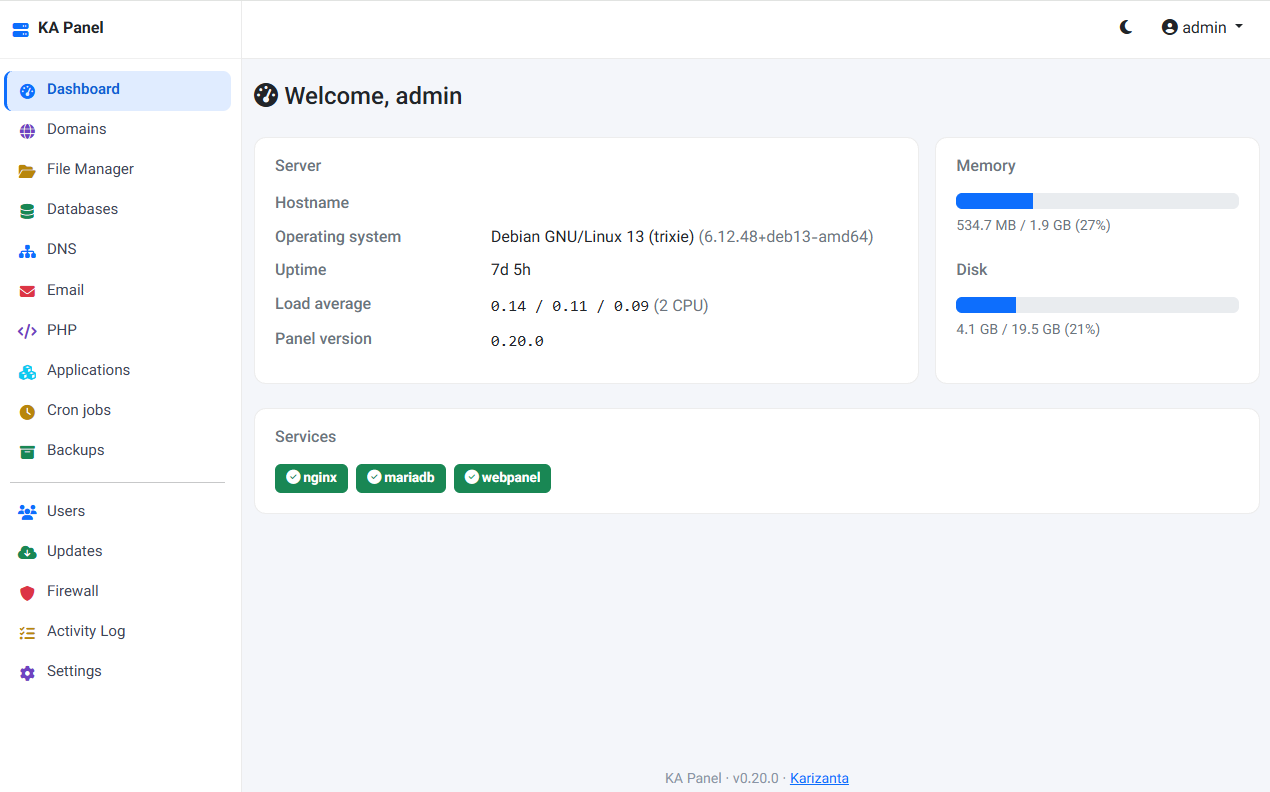This screenshot has height=792, width=1270.
Task: Click the DNS network icon
Action: tap(27, 250)
